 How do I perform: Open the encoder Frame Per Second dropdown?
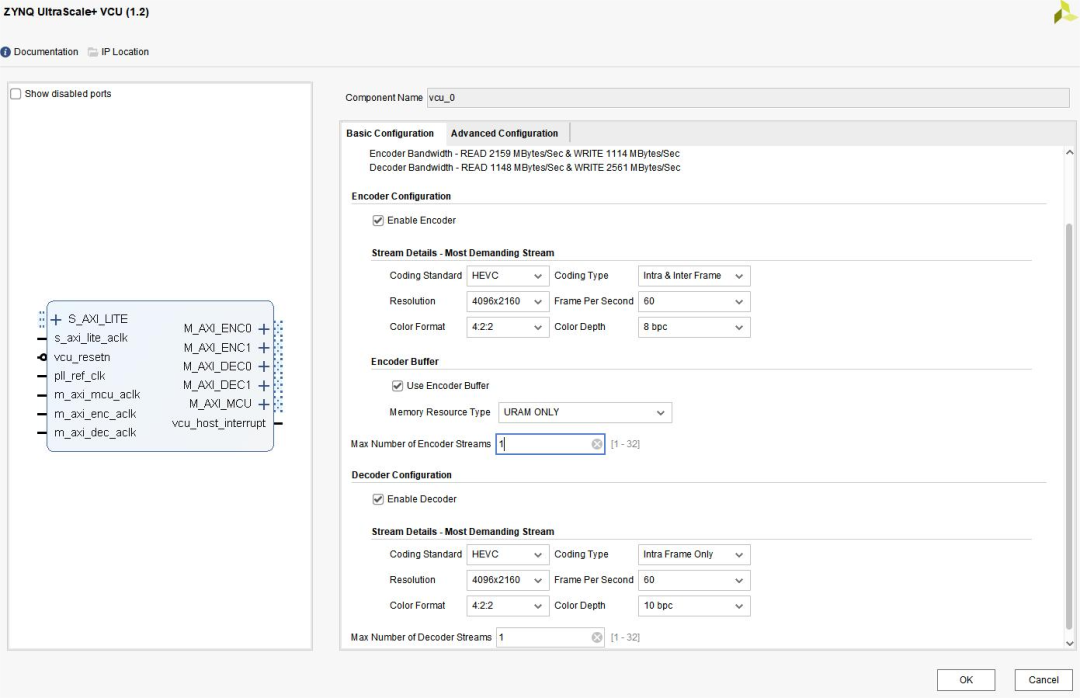tap(694, 301)
